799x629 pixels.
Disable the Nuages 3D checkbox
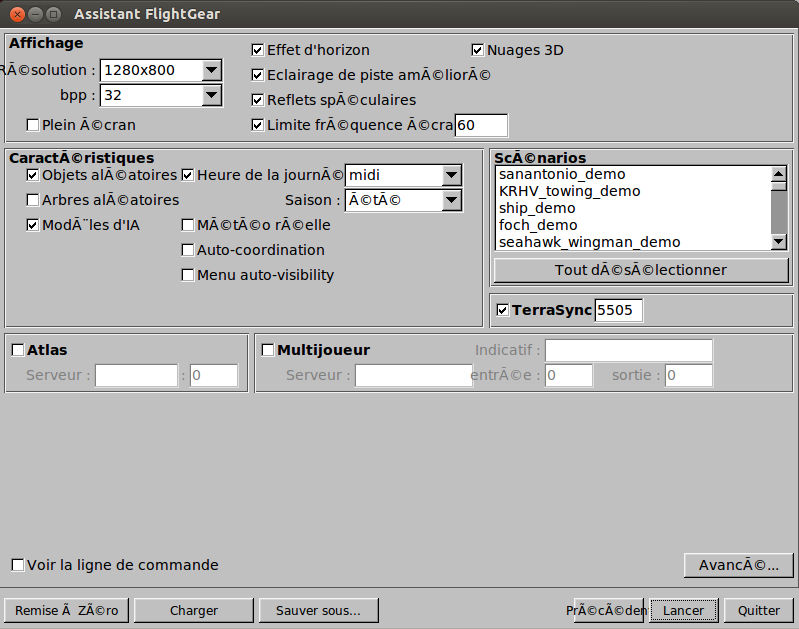(477, 50)
